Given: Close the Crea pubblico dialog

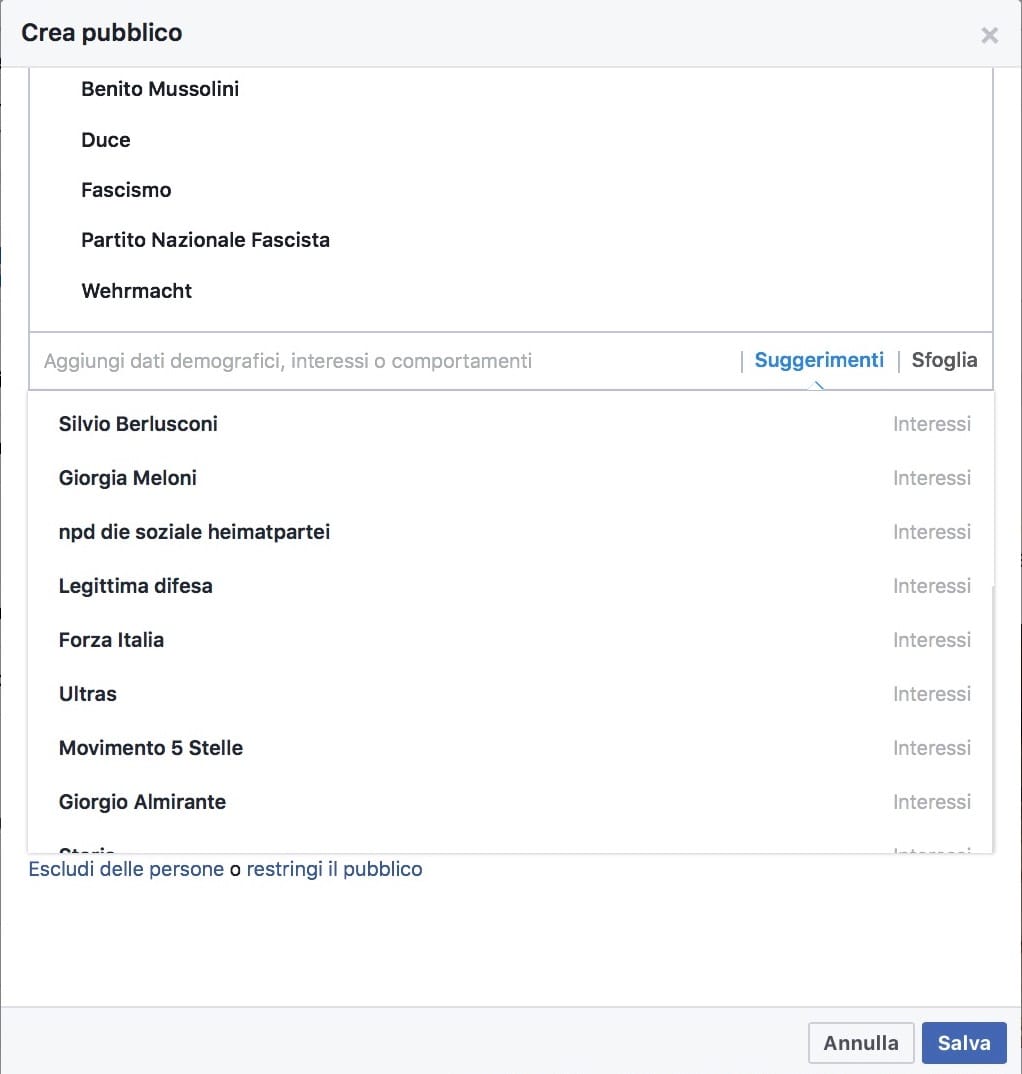Looking at the screenshot, I should click(x=989, y=36).
